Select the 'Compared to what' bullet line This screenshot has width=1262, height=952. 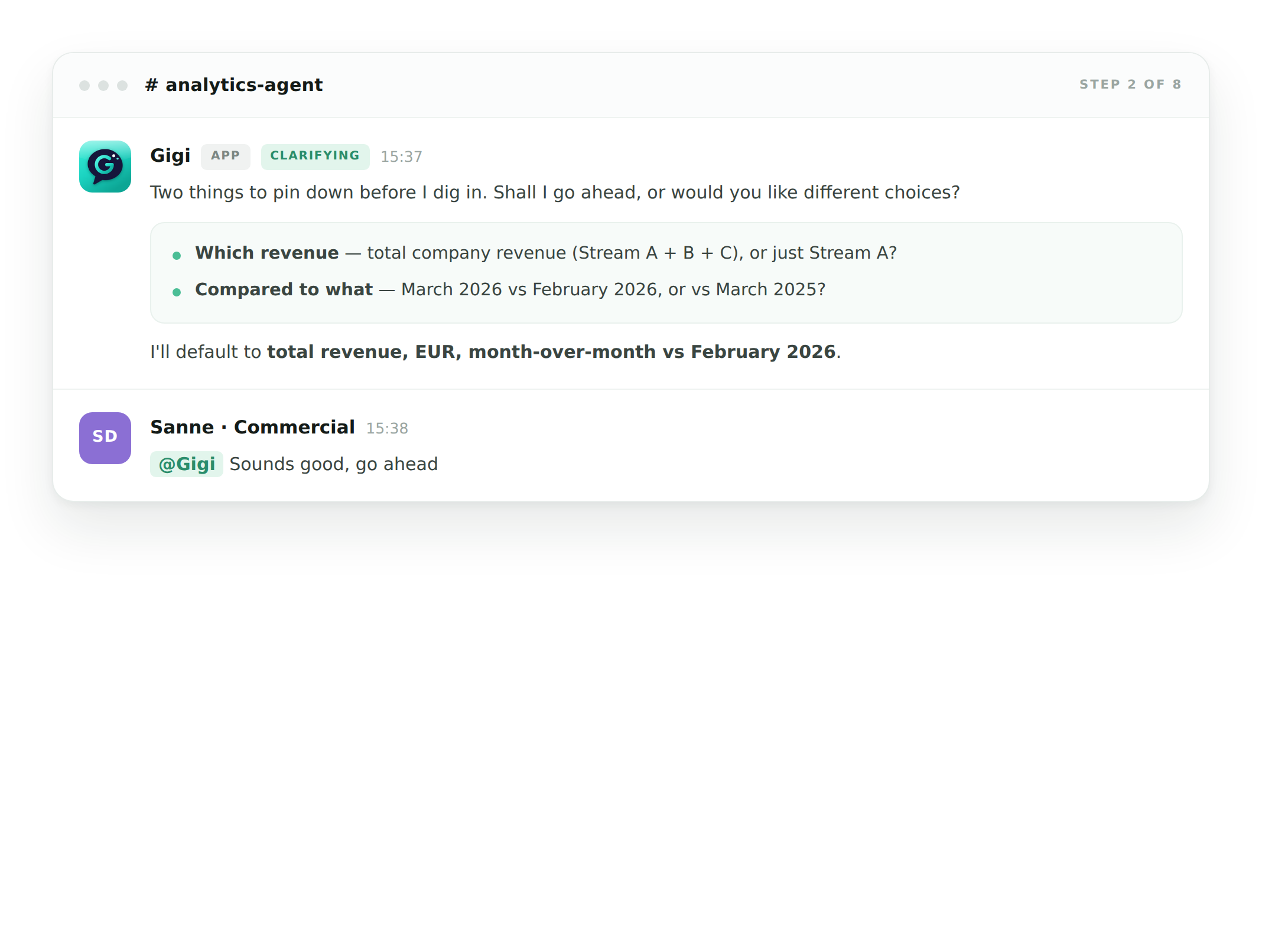coord(510,290)
